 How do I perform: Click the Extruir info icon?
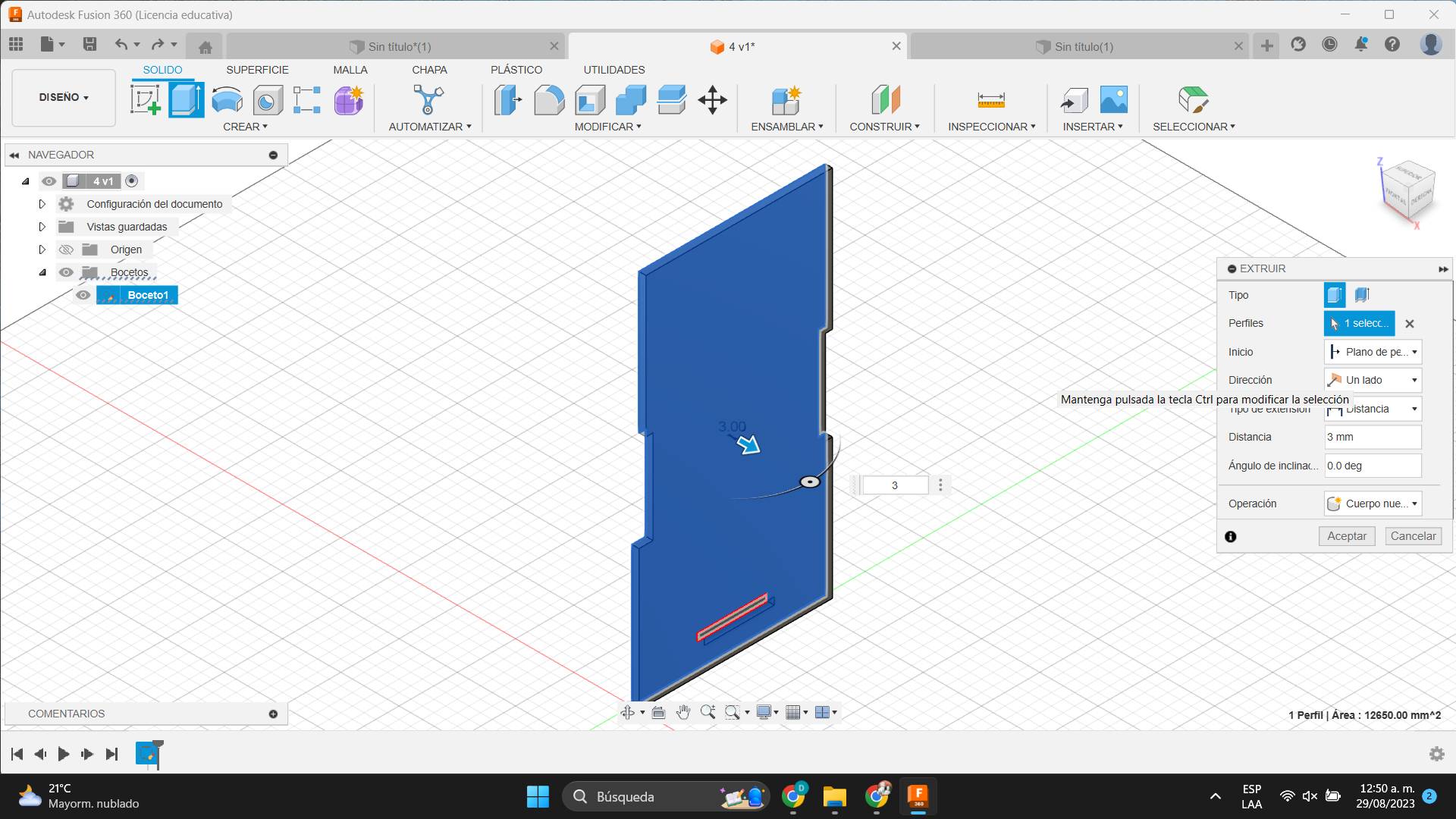point(1231,537)
